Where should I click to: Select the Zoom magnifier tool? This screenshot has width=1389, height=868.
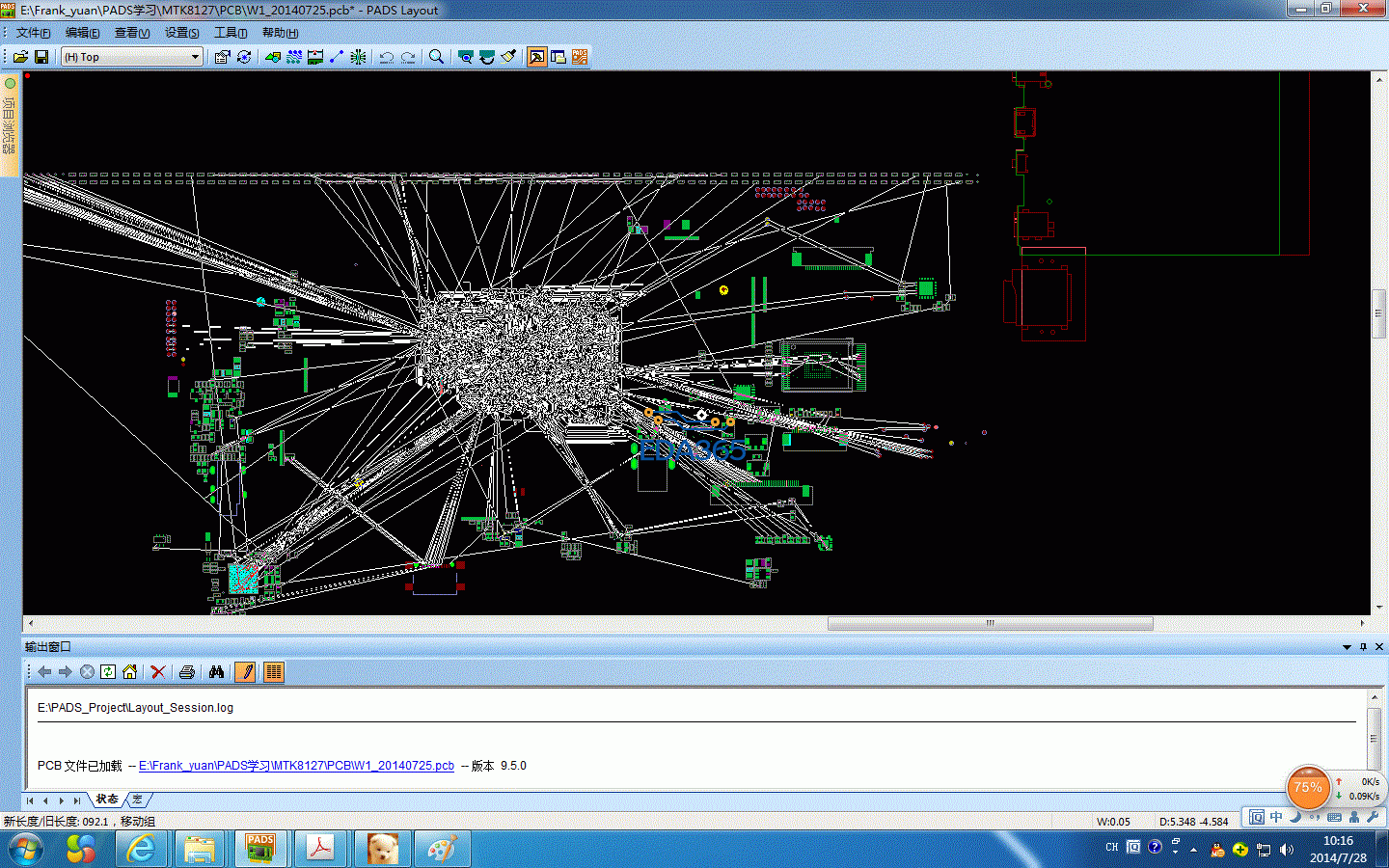click(436, 57)
